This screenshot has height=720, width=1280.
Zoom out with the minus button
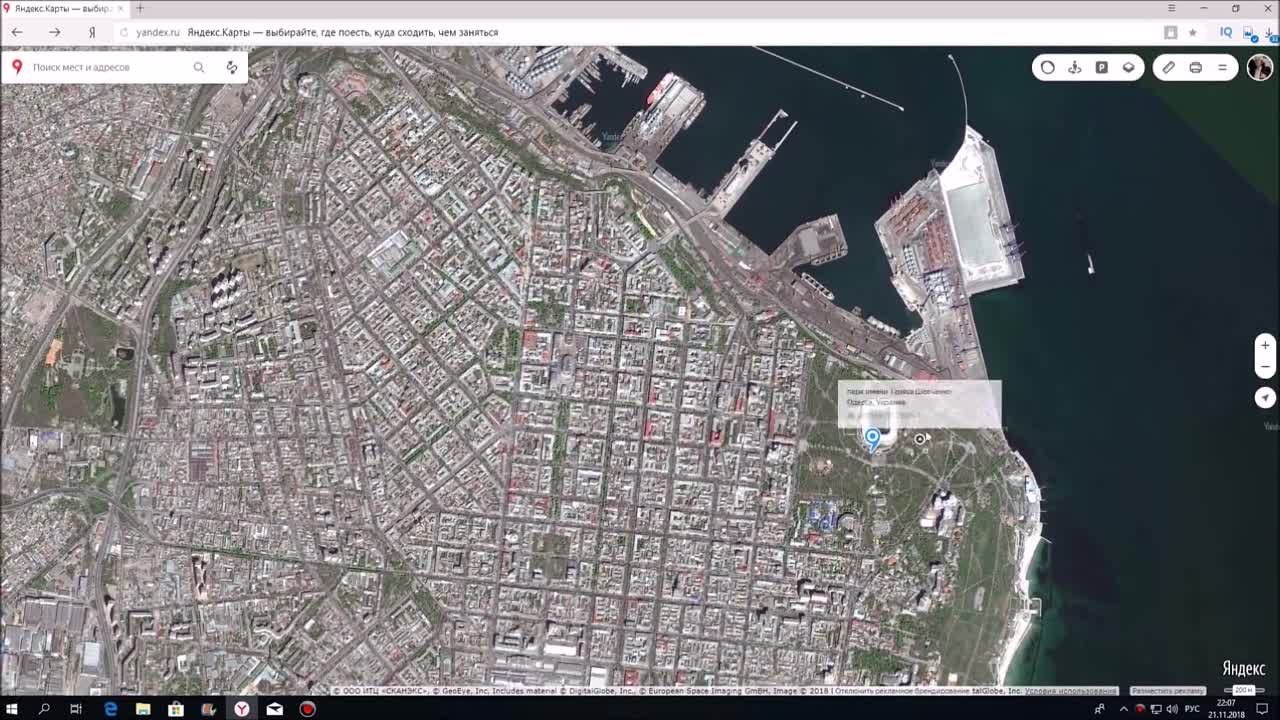point(1265,367)
